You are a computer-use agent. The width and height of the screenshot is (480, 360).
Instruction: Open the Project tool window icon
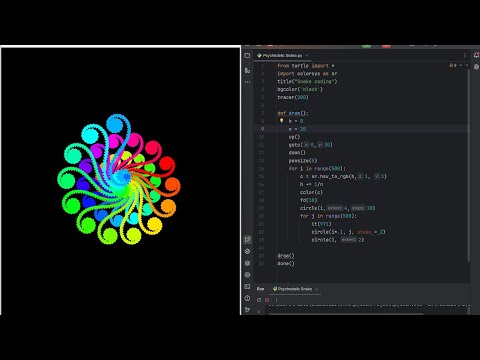point(247,56)
